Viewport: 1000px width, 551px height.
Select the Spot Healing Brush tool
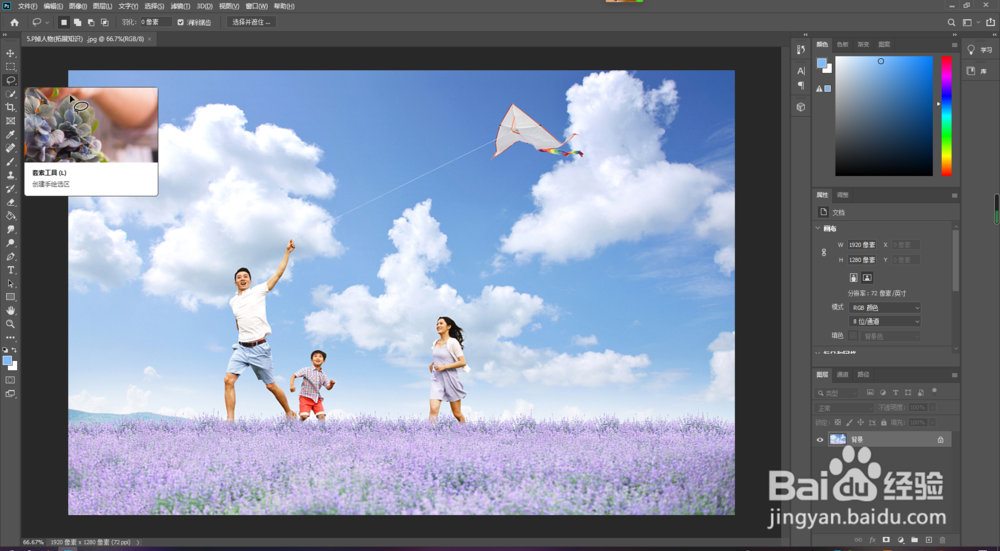coord(10,148)
